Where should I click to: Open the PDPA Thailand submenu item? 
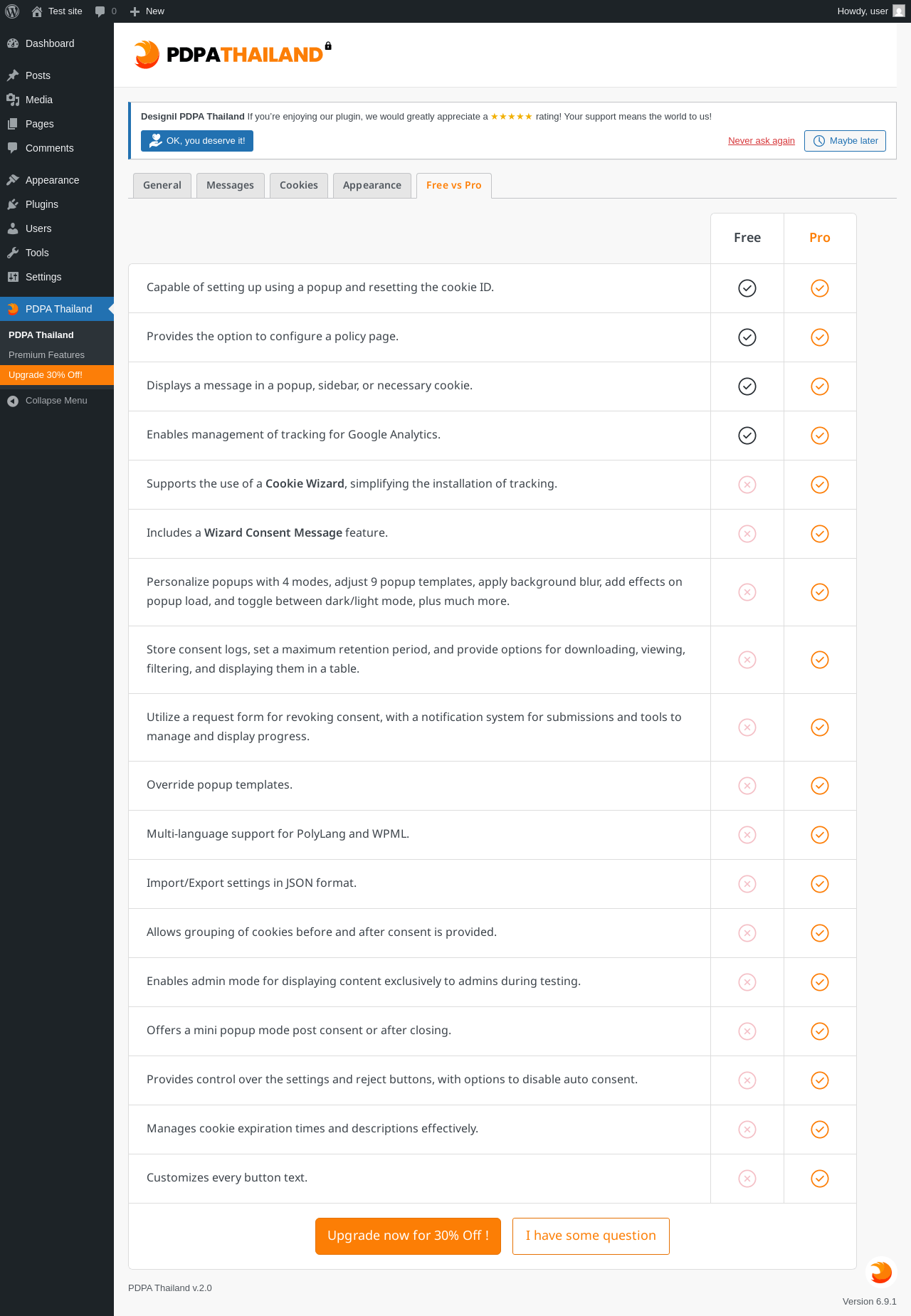tap(57, 335)
